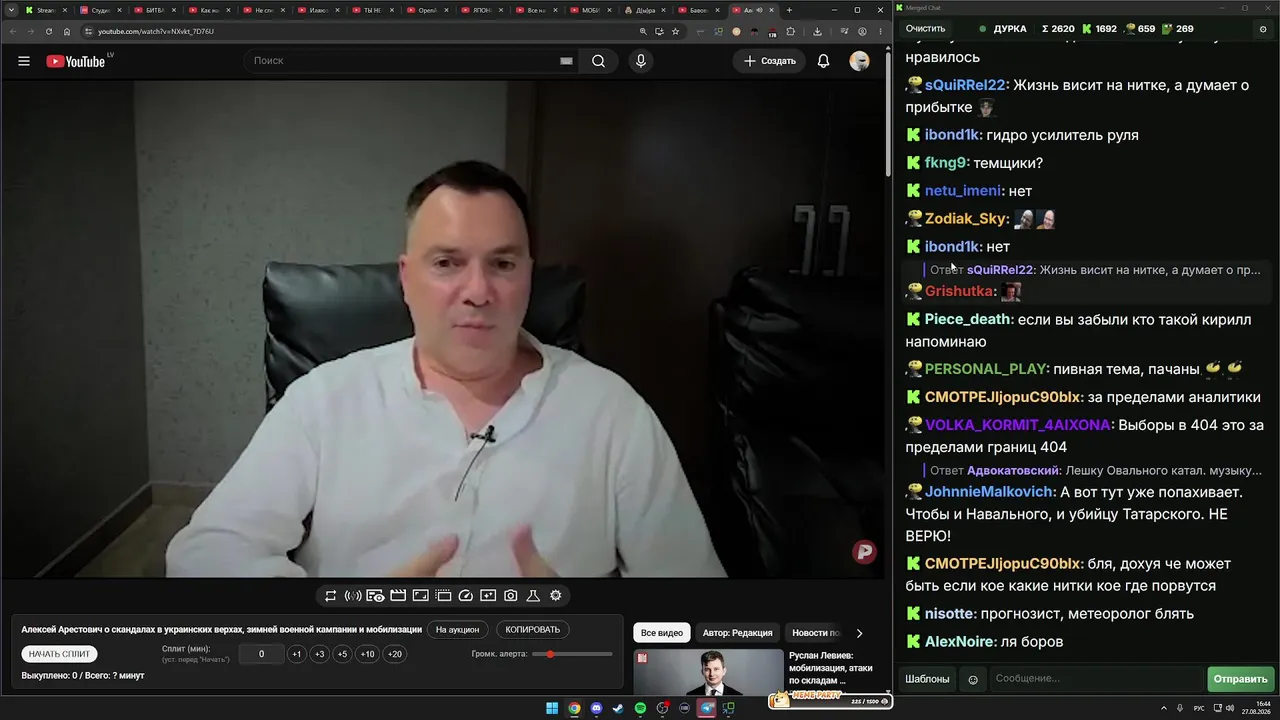This screenshot has height=720, width=1280.
Task: Click the browser address bar URL
Action: 156,31
